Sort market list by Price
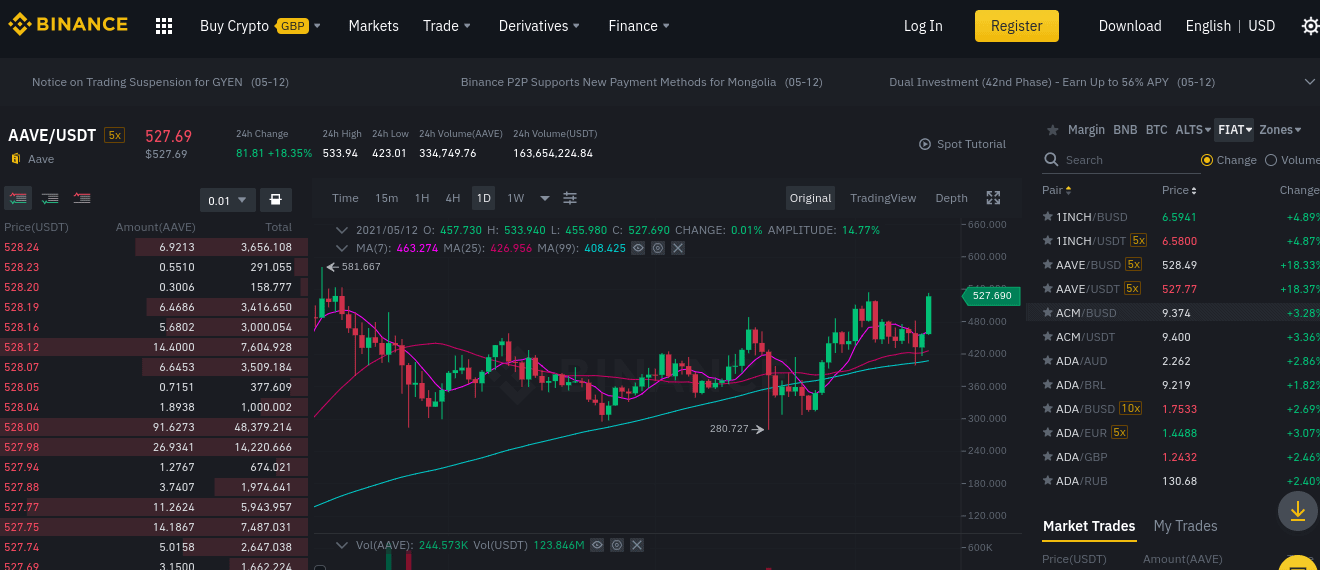The image size is (1320, 570). pyautogui.click(x=1179, y=190)
